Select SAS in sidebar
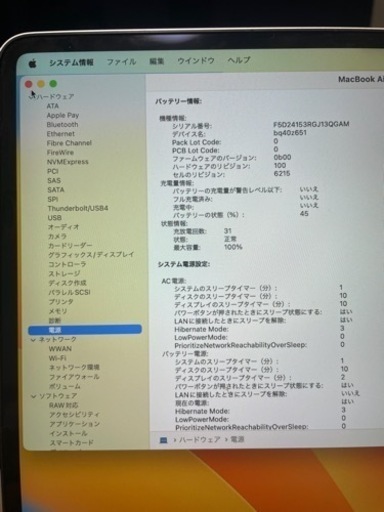Screen dimensions: 384x512 click(x=54, y=181)
